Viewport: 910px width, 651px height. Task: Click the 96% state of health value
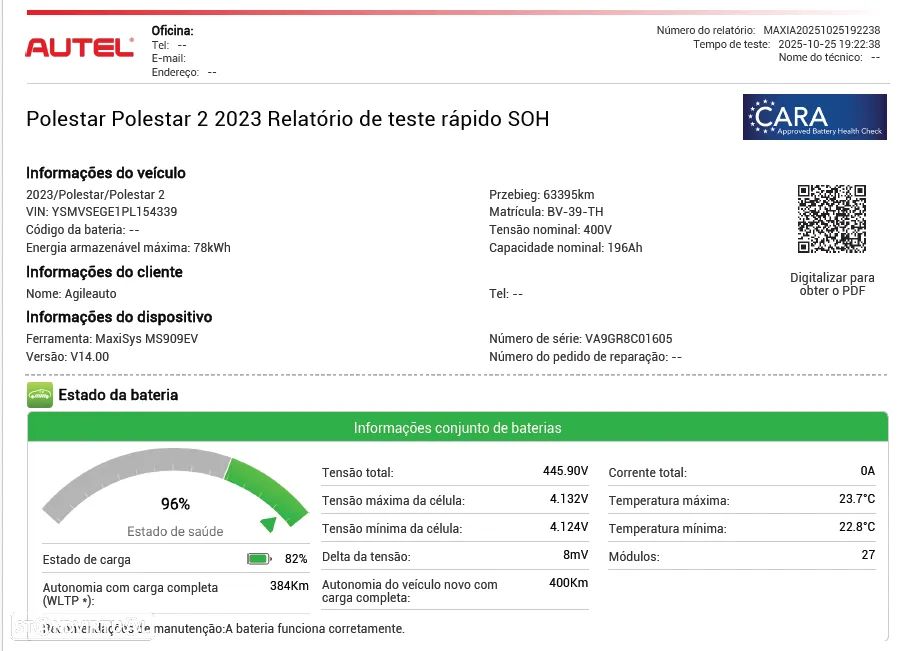(x=175, y=504)
